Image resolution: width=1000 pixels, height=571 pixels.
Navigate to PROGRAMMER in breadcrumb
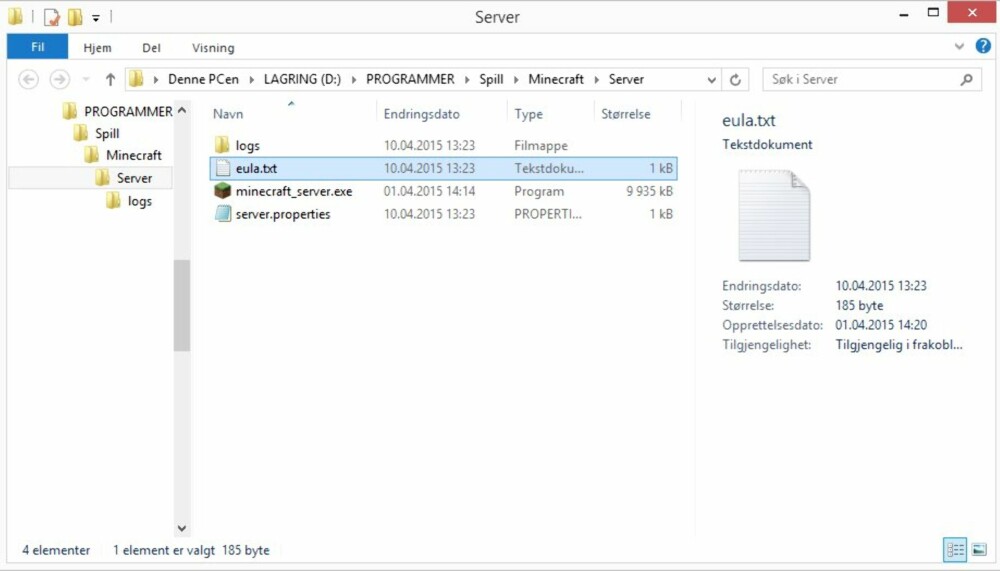(410, 79)
